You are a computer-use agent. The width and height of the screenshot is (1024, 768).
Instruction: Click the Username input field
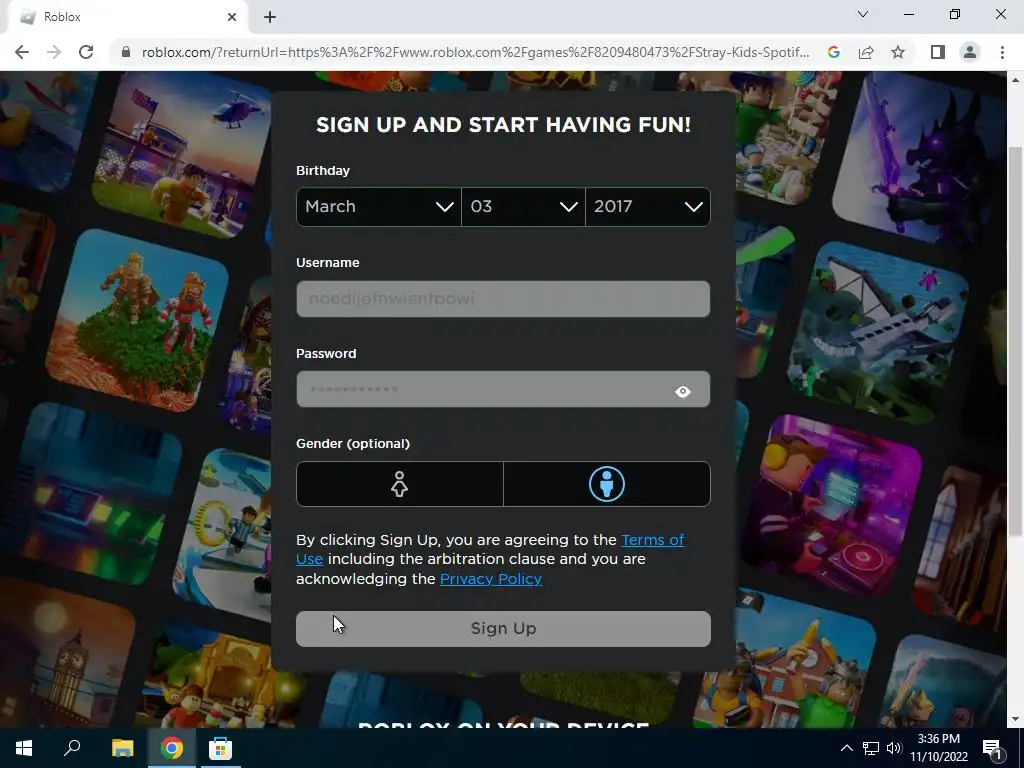click(x=503, y=299)
